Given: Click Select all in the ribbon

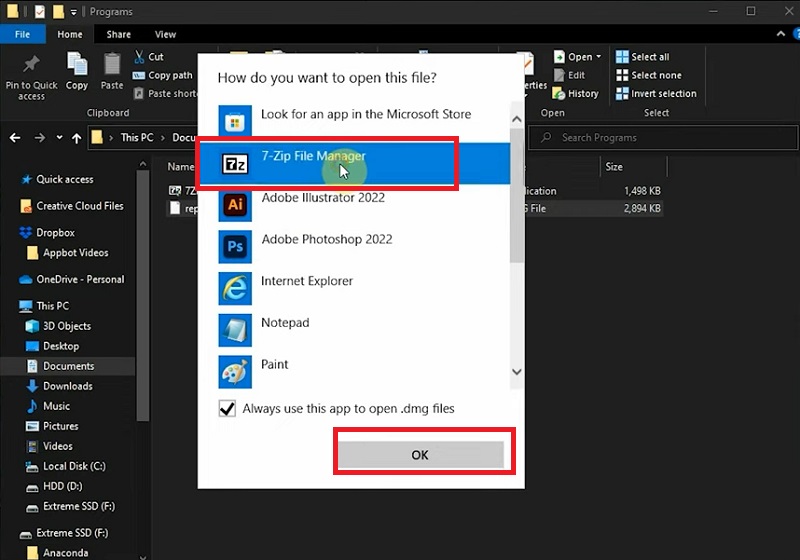Looking at the screenshot, I should pos(643,57).
